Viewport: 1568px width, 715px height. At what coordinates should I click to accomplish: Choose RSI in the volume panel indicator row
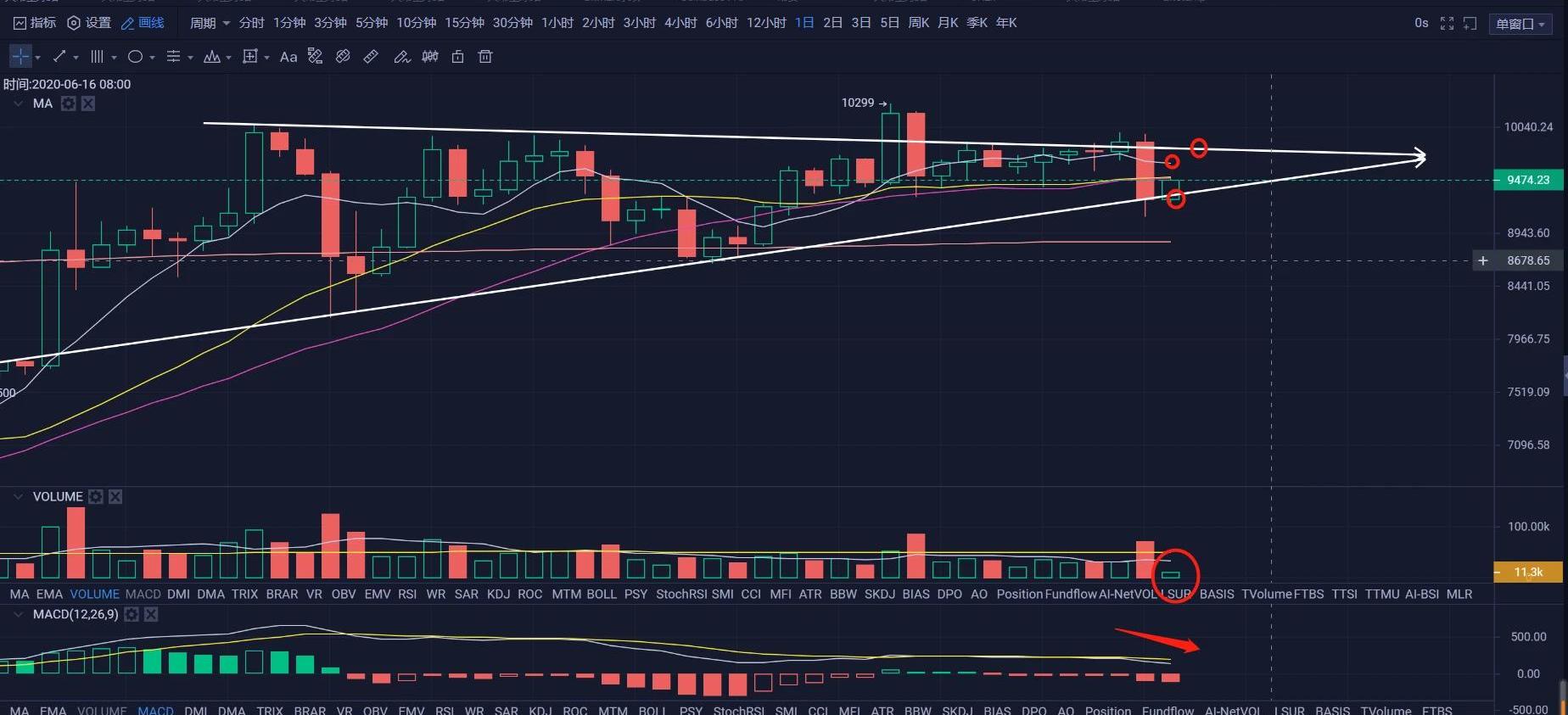pos(407,594)
